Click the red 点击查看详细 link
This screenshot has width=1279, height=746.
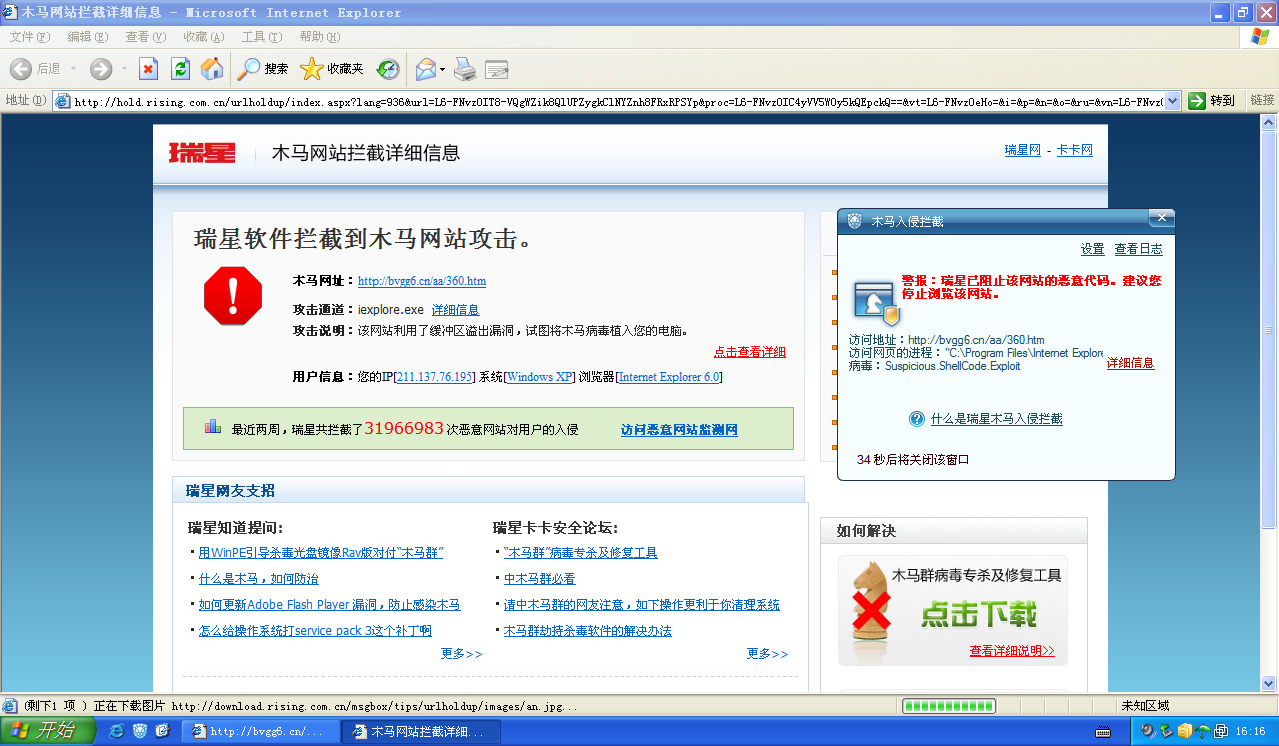click(750, 352)
